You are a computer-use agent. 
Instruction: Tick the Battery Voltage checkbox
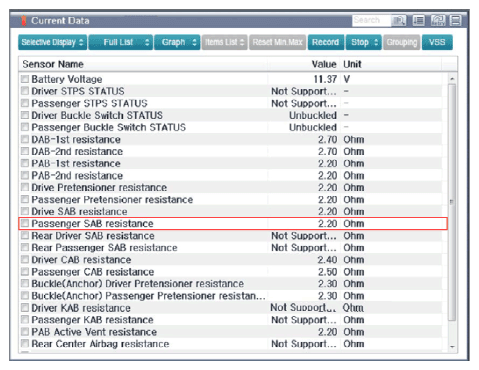[x=25, y=79]
